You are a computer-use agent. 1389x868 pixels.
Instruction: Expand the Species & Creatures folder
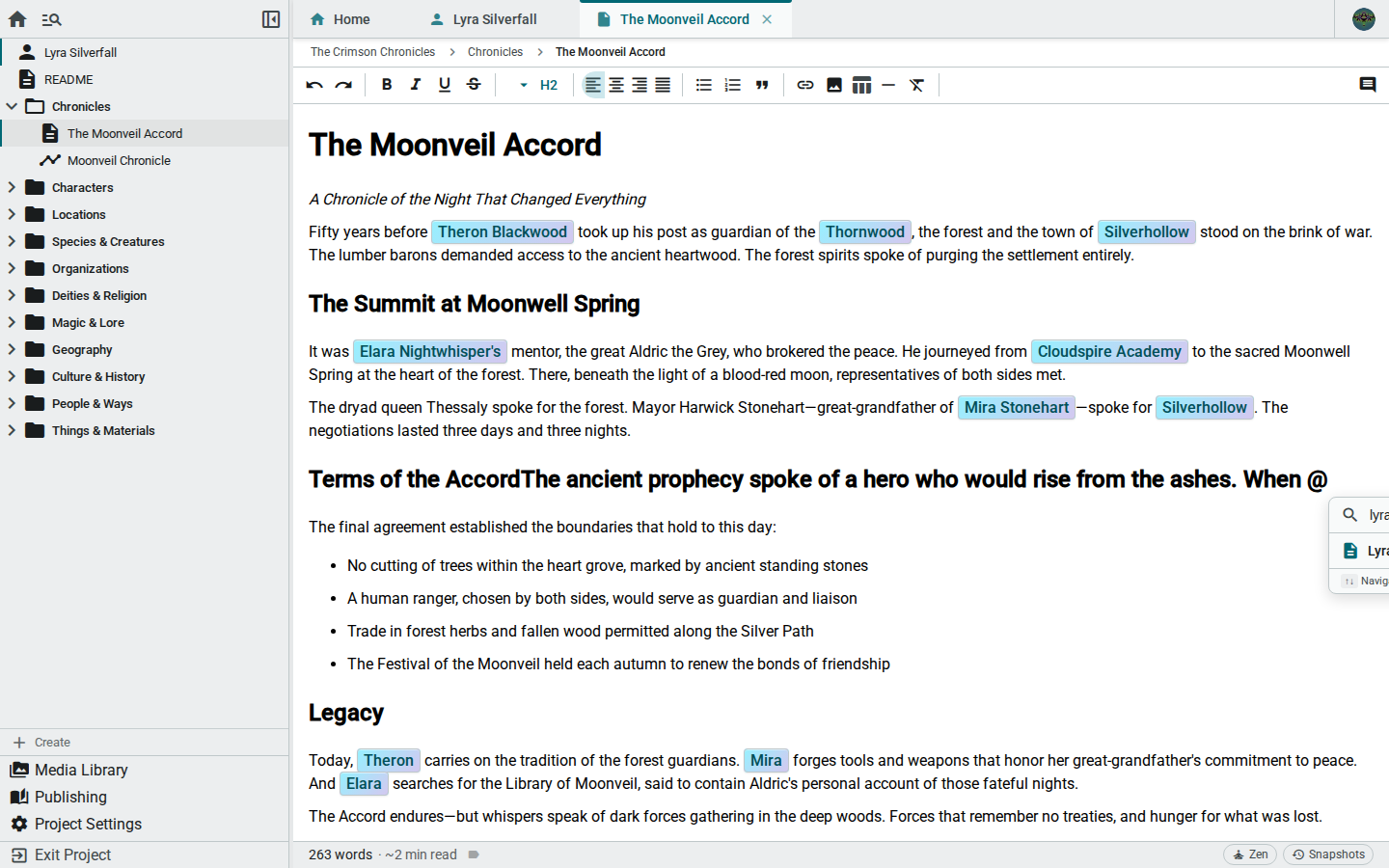coord(12,241)
